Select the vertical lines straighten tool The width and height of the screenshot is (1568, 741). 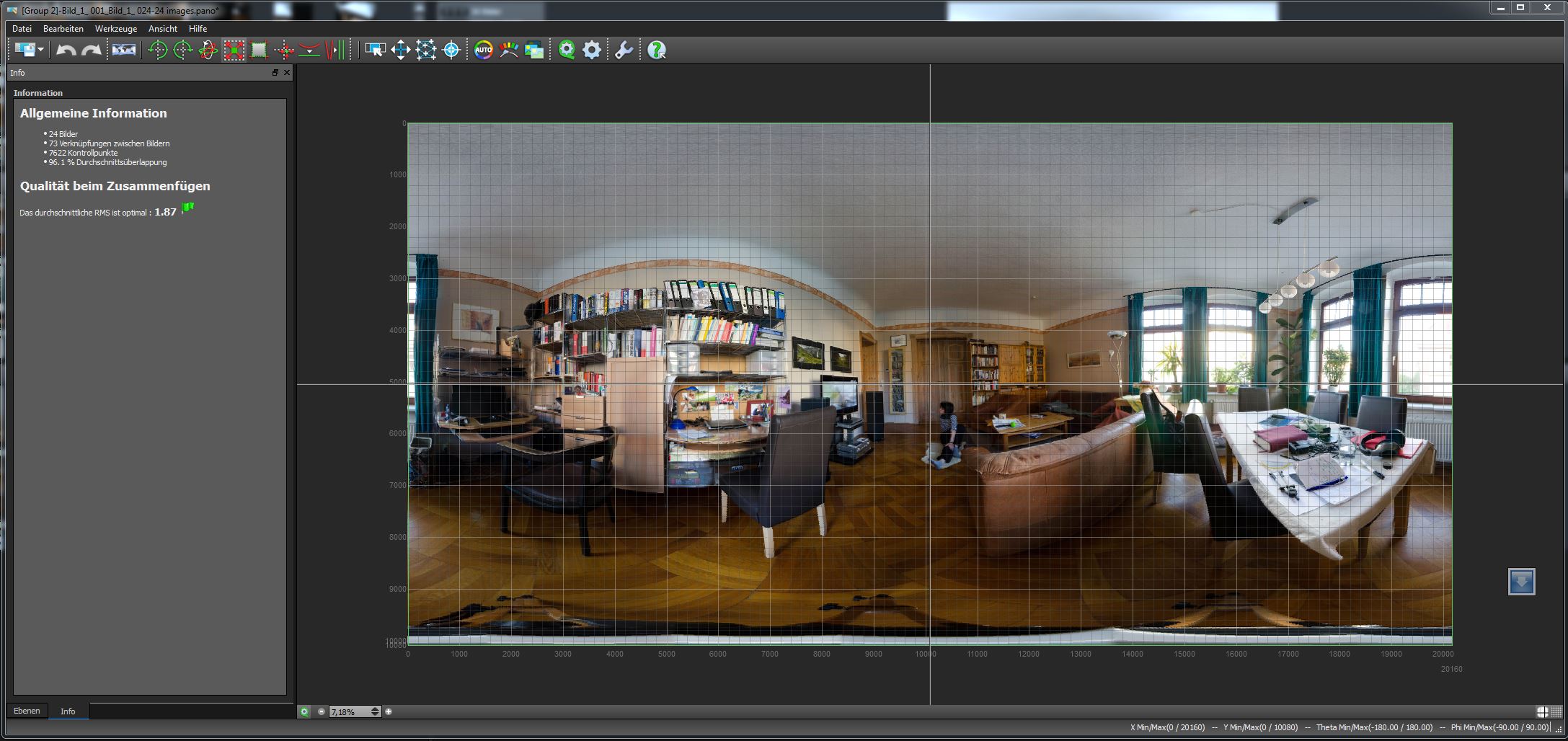click(335, 50)
